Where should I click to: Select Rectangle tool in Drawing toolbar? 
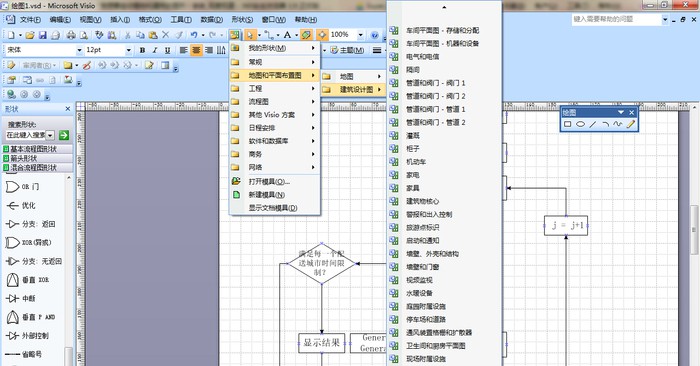567,124
